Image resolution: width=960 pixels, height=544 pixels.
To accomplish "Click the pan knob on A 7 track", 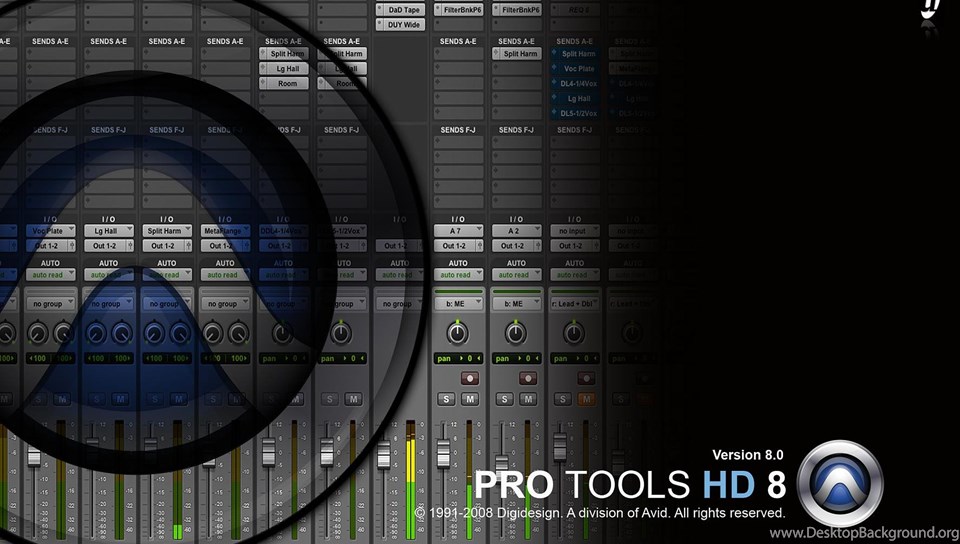I will (x=458, y=333).
